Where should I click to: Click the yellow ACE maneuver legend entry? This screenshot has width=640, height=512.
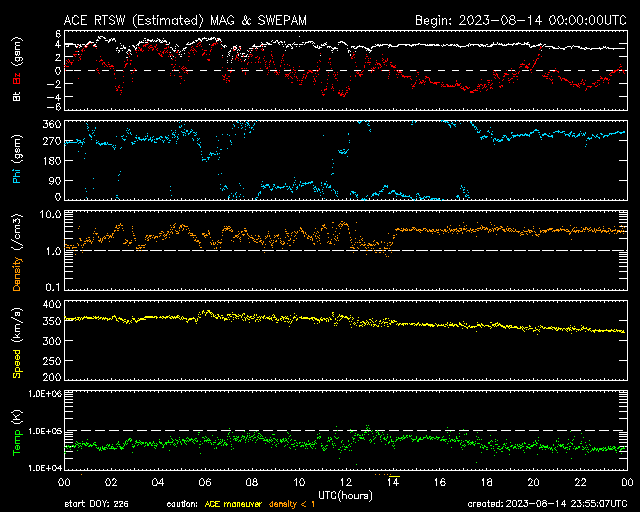[x=234, y=503]
